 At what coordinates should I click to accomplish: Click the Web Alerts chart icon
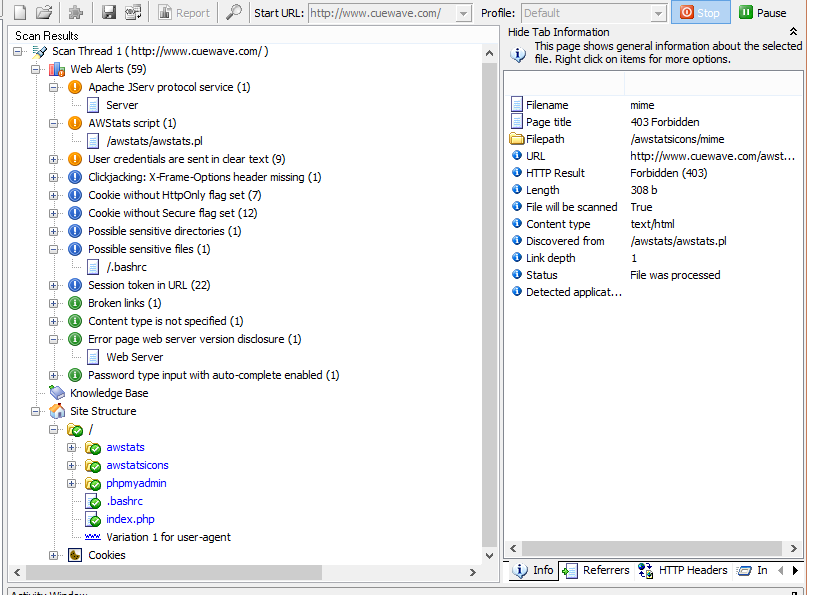point(57,69)
